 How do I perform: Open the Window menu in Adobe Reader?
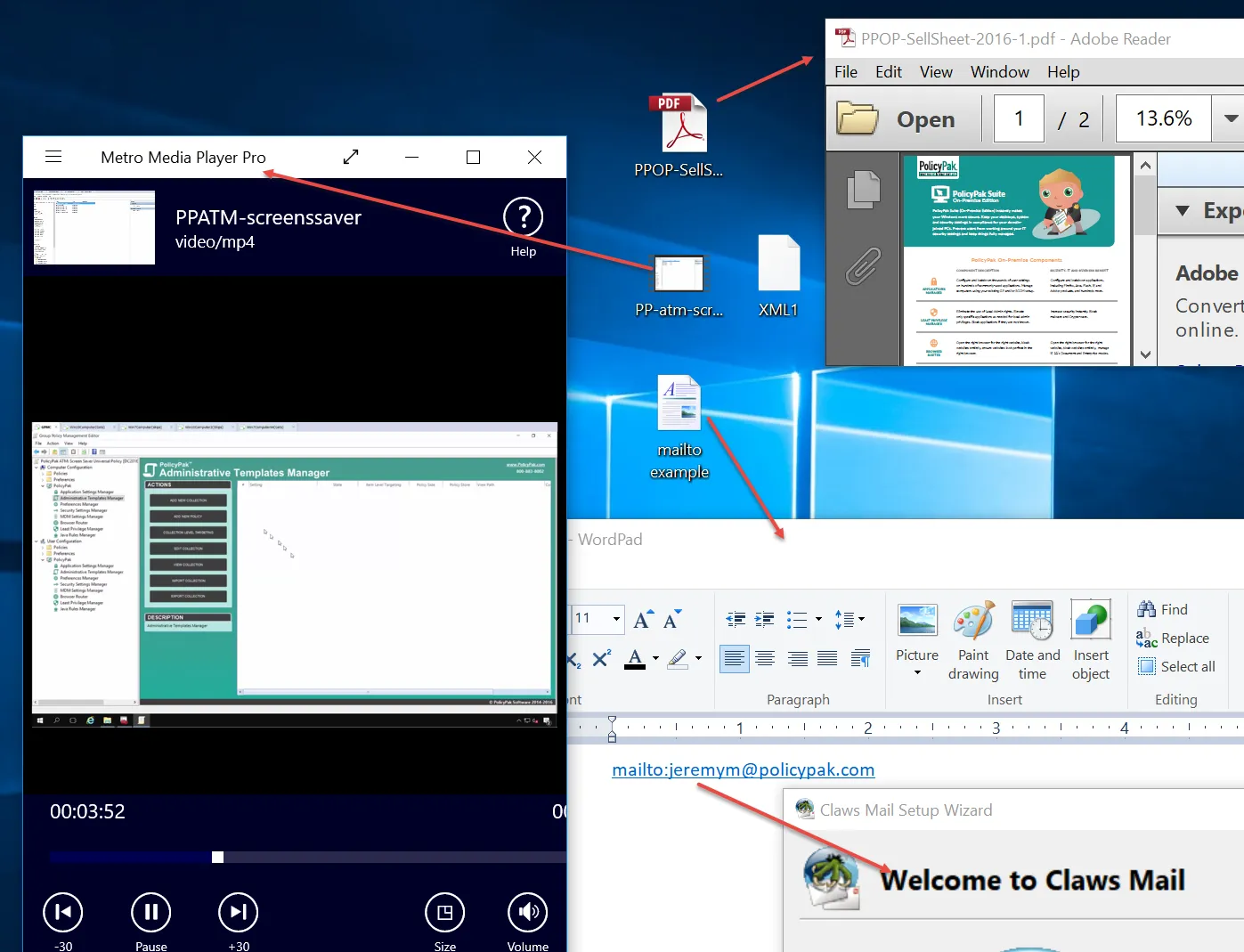coord(1000,72)
